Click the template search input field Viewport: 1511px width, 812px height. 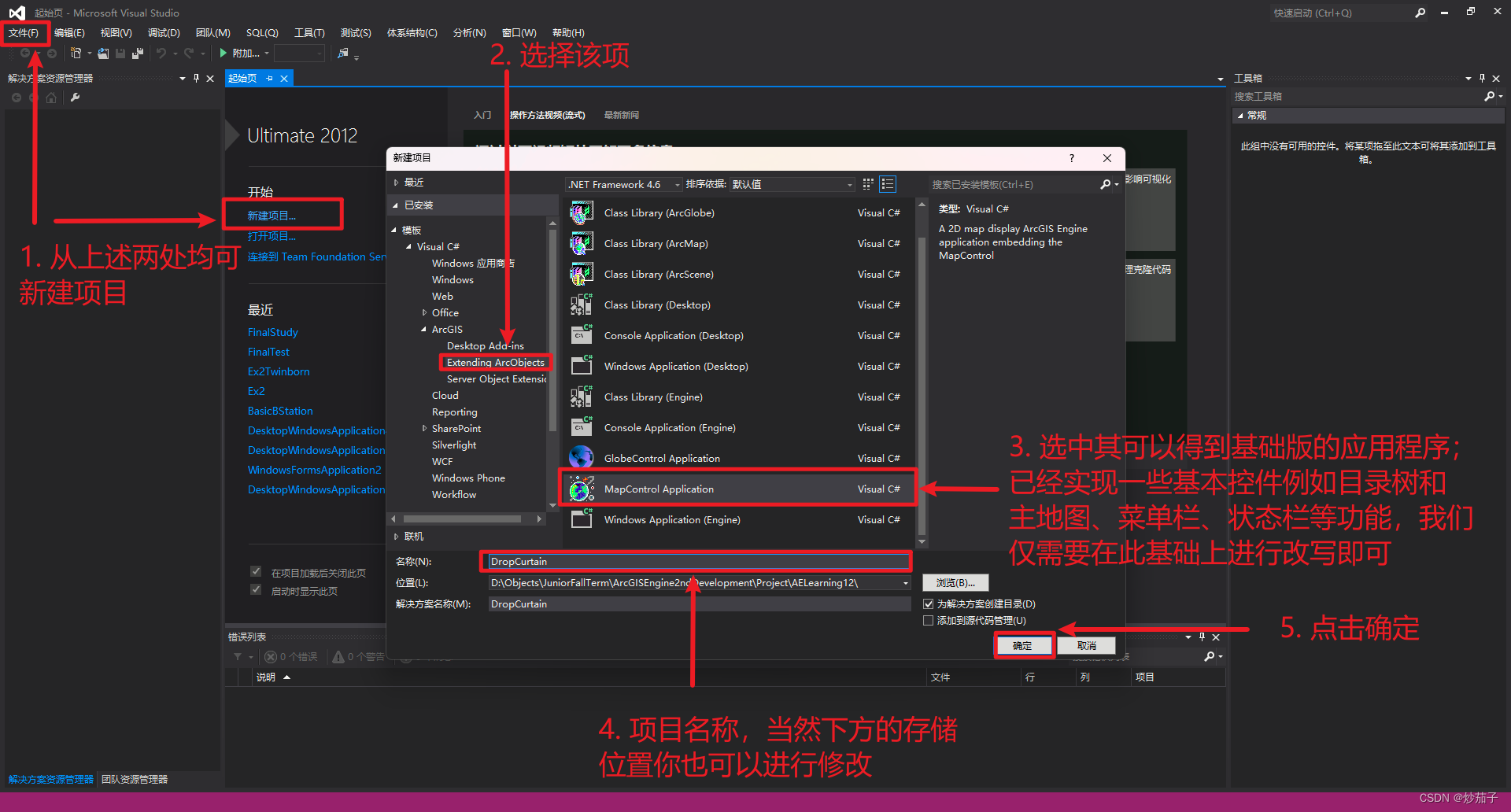tap(1014, 185)
